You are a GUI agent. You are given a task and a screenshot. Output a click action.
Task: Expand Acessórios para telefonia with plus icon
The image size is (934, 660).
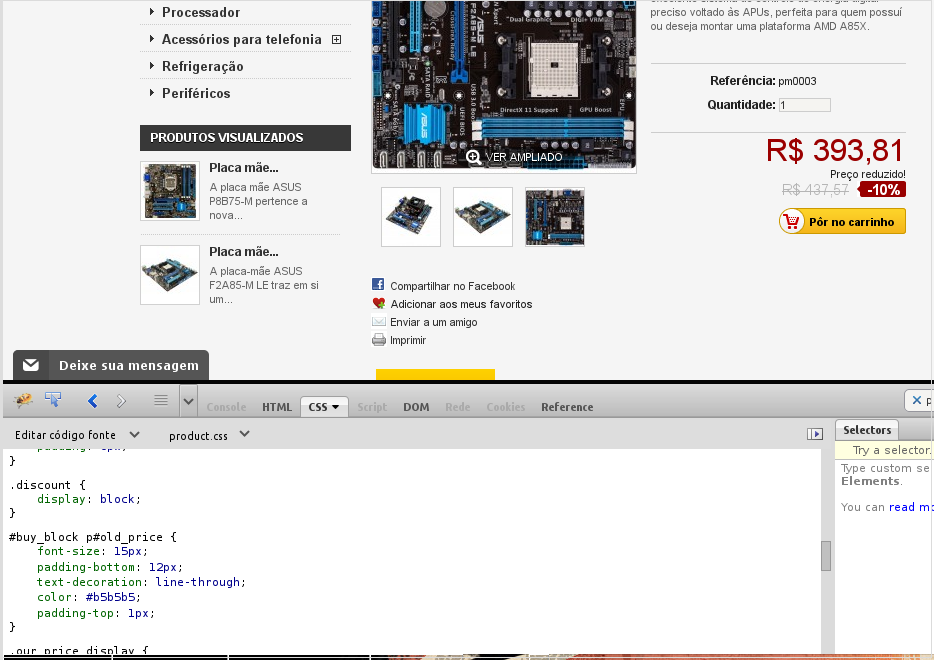337,39
